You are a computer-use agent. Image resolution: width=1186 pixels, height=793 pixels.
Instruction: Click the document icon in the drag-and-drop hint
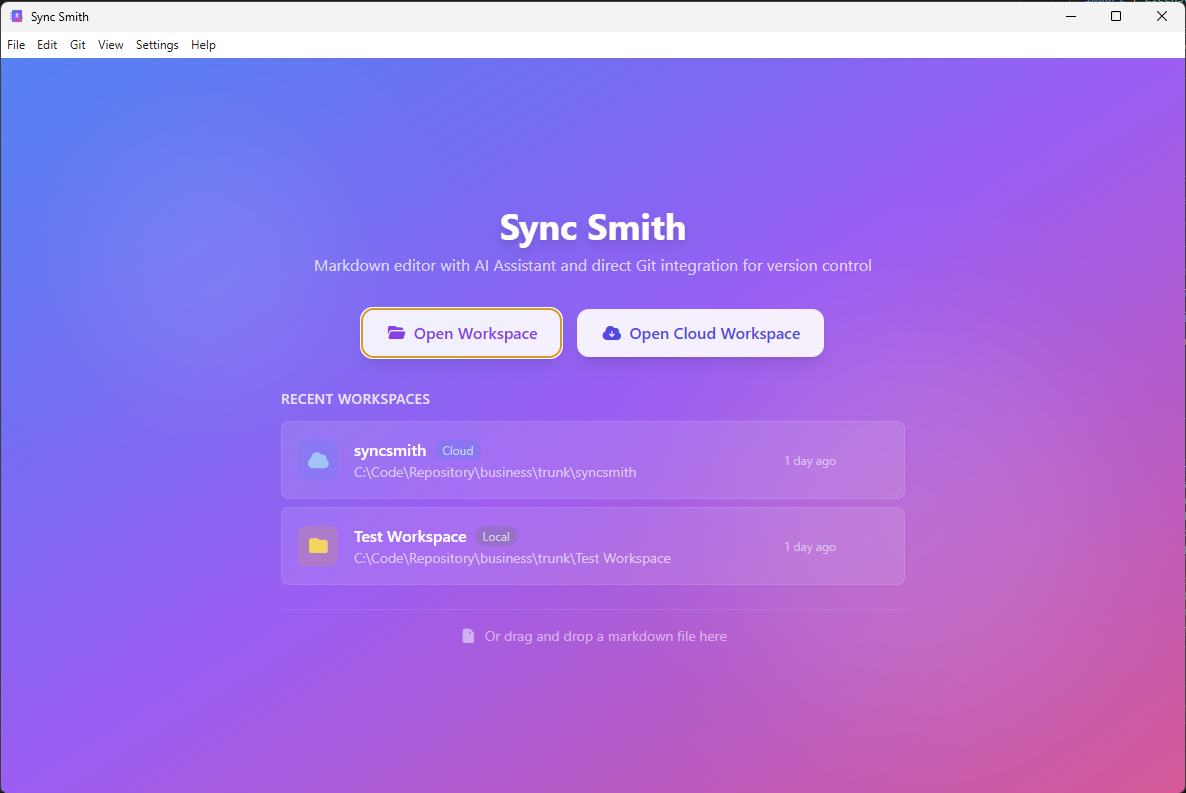point(468,635)
